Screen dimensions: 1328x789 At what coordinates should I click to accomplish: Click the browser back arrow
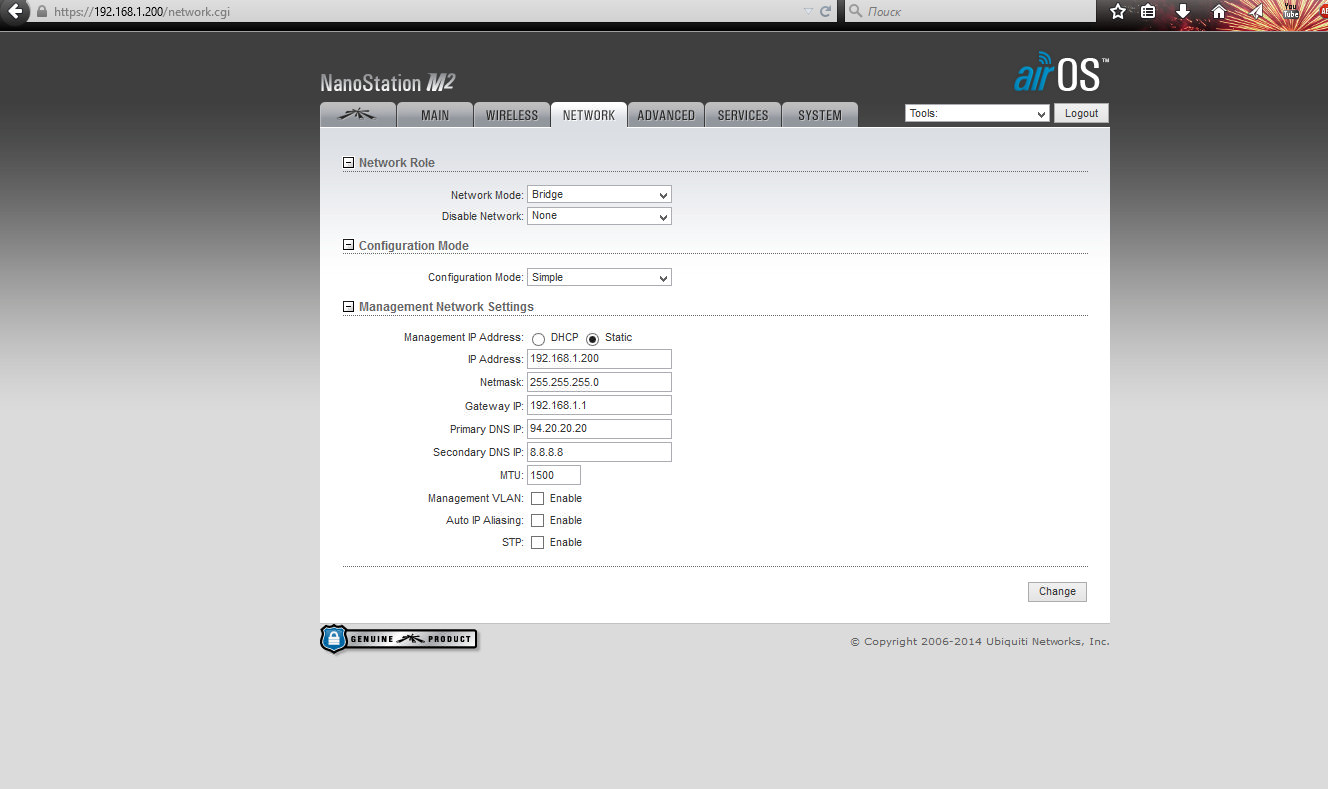click(15, 12)
